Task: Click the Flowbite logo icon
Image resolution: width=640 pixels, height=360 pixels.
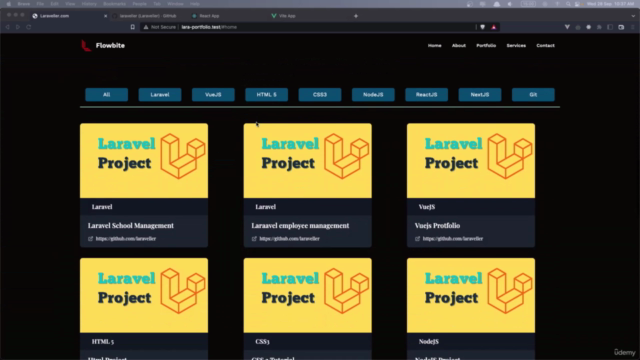Action: [85, 45]
